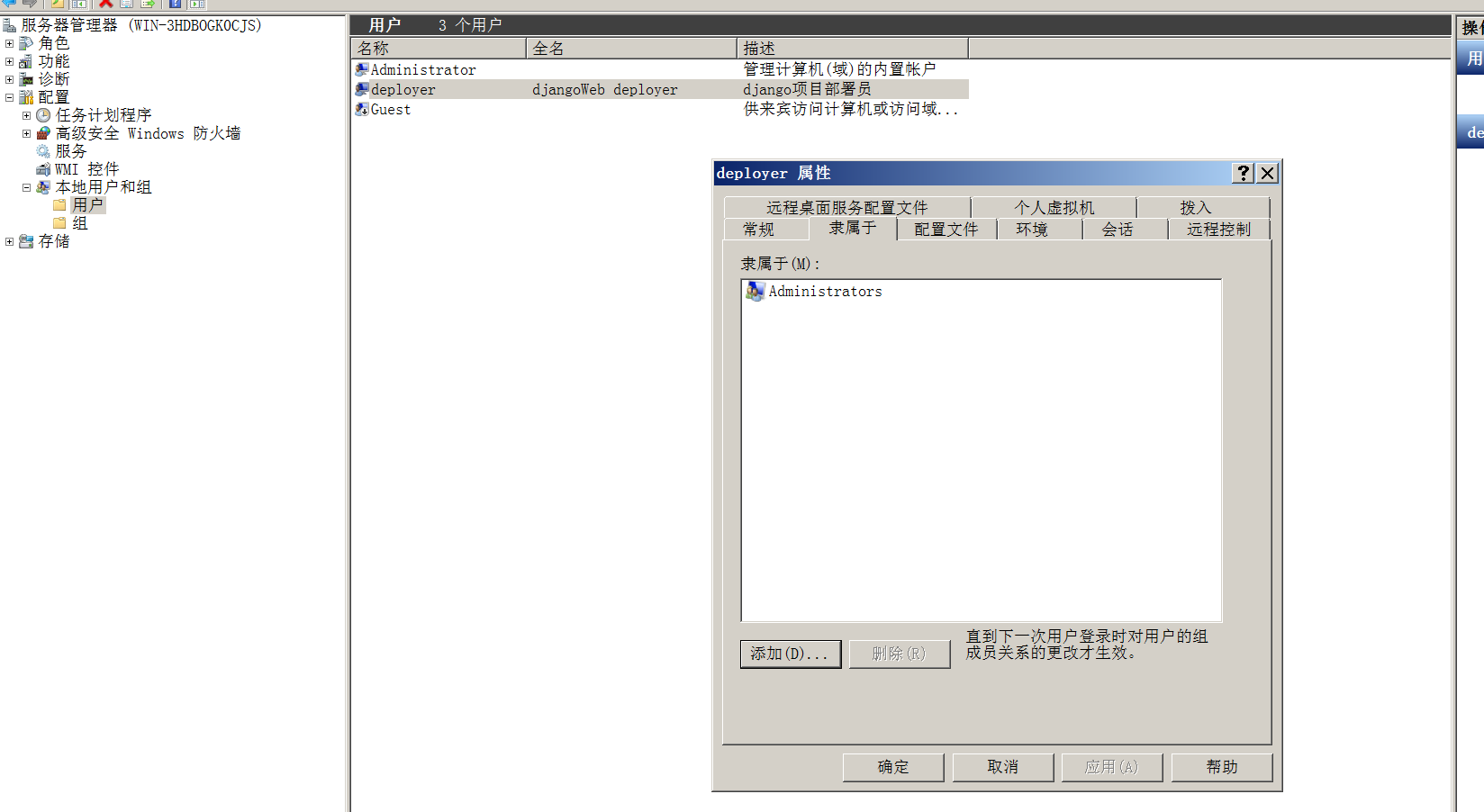This screenshot has height=812, width=1484.
Task: Open Properties via the toolbar icon
Action: (x=126, y=5)
